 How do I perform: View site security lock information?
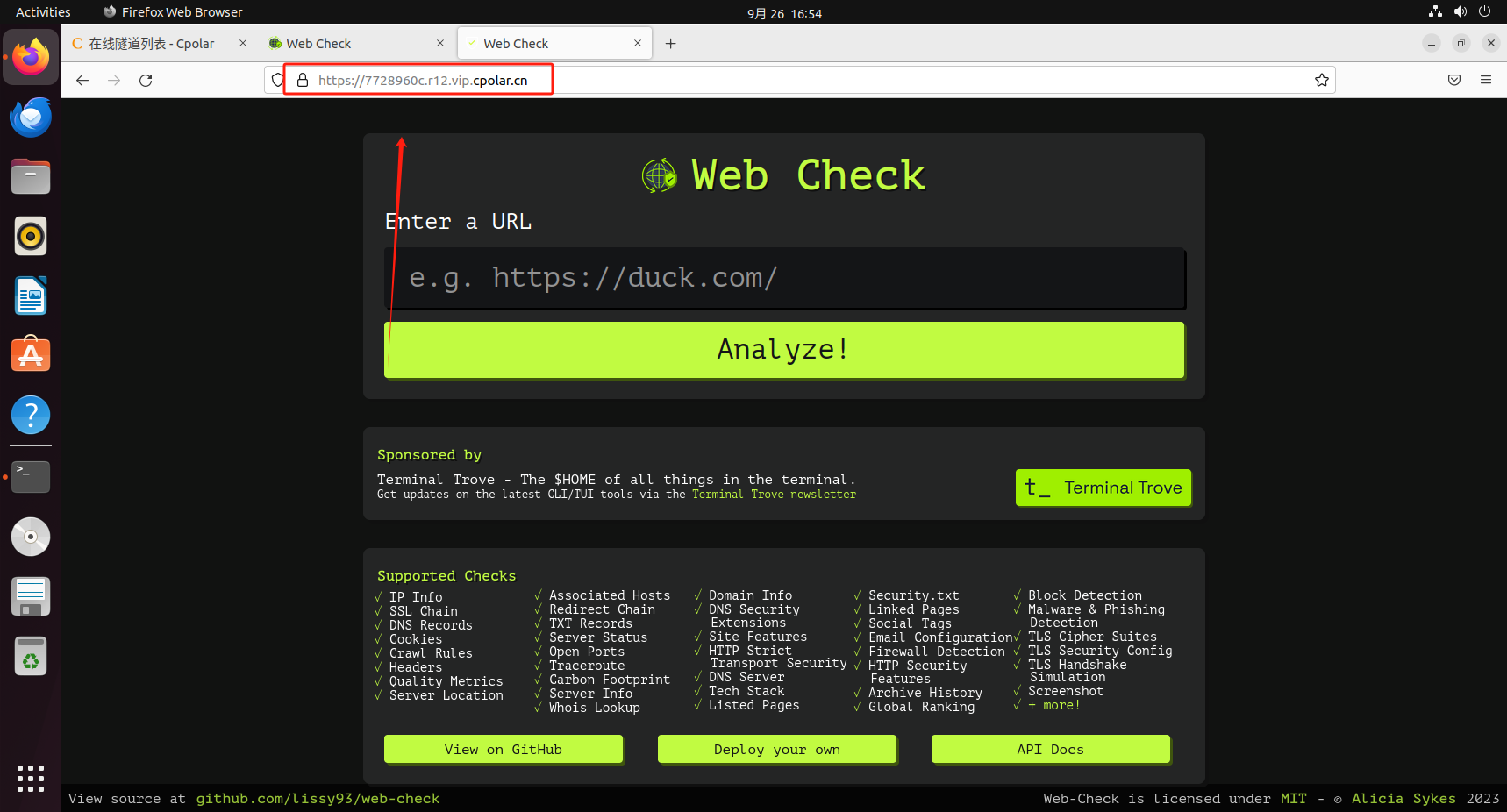pos(303,80)
